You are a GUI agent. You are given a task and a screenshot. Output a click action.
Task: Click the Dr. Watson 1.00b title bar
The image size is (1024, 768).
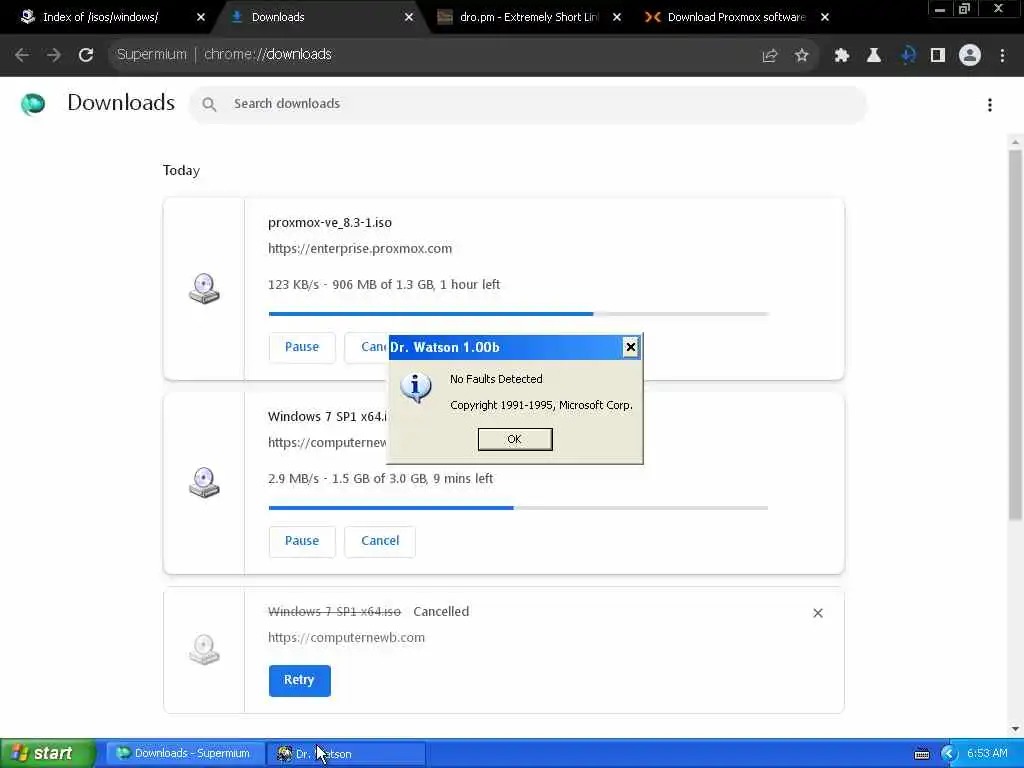click(x=505, y=347)
